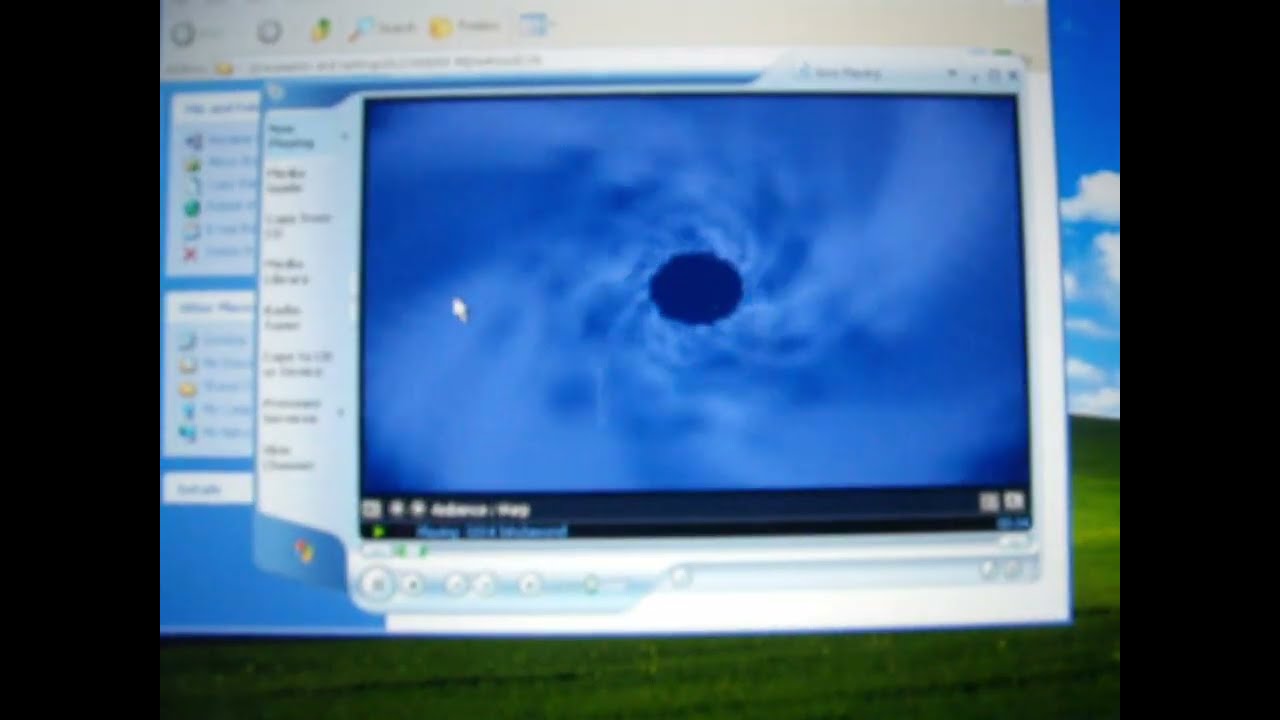Open the Views button in Explorer
1280x720 pixels.
pos(535,27)
